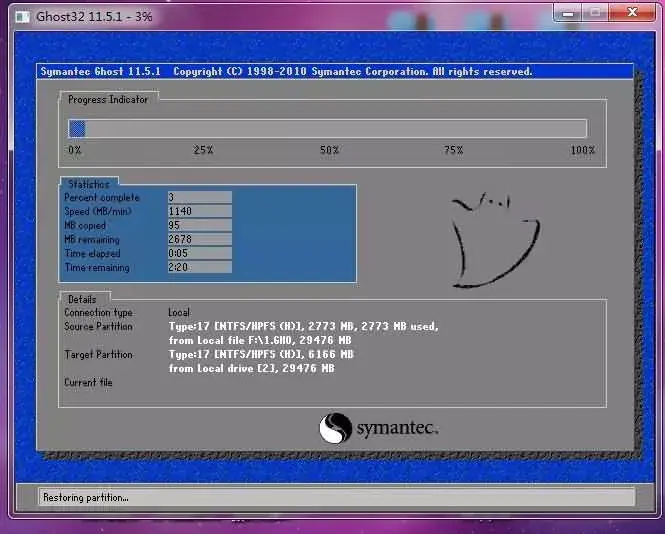Click the MB copied label
The height and width of the screenshot is (534, 665).
tap(85, 226)
